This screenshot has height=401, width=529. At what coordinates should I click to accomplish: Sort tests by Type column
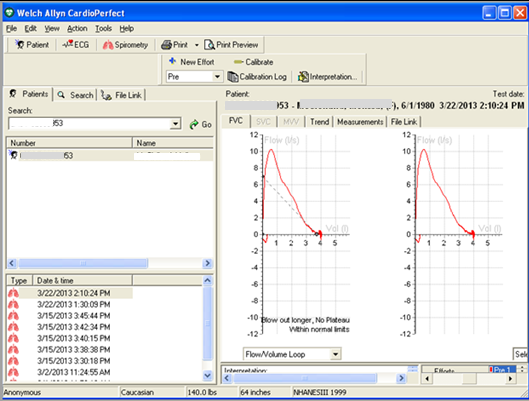(x=19, y=280)
